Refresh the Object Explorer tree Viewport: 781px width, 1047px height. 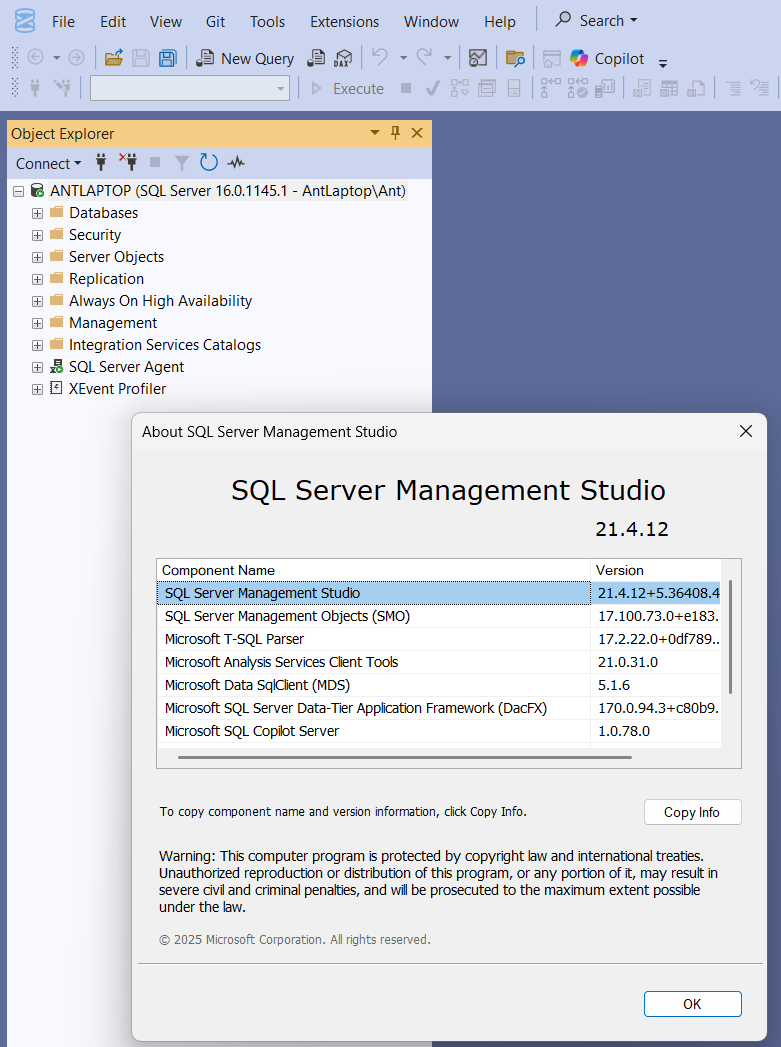click(x=209, y=163)
